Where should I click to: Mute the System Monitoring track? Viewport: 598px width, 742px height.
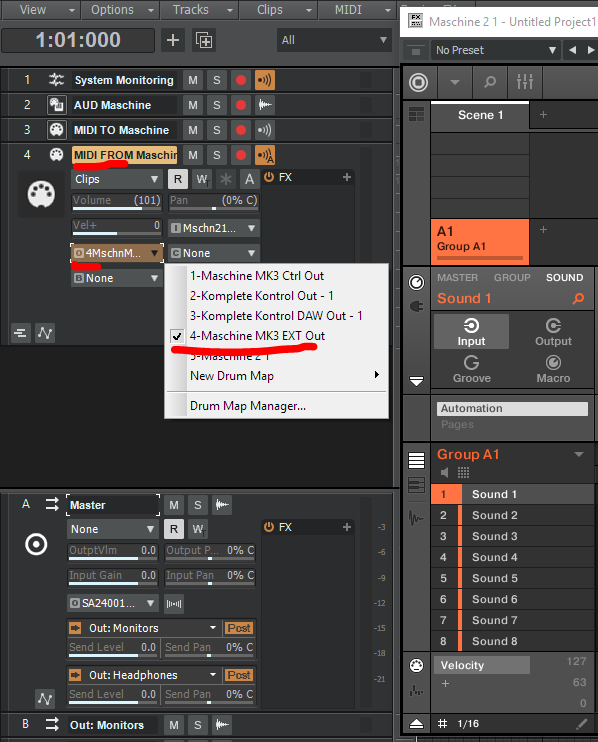[193, 80]
